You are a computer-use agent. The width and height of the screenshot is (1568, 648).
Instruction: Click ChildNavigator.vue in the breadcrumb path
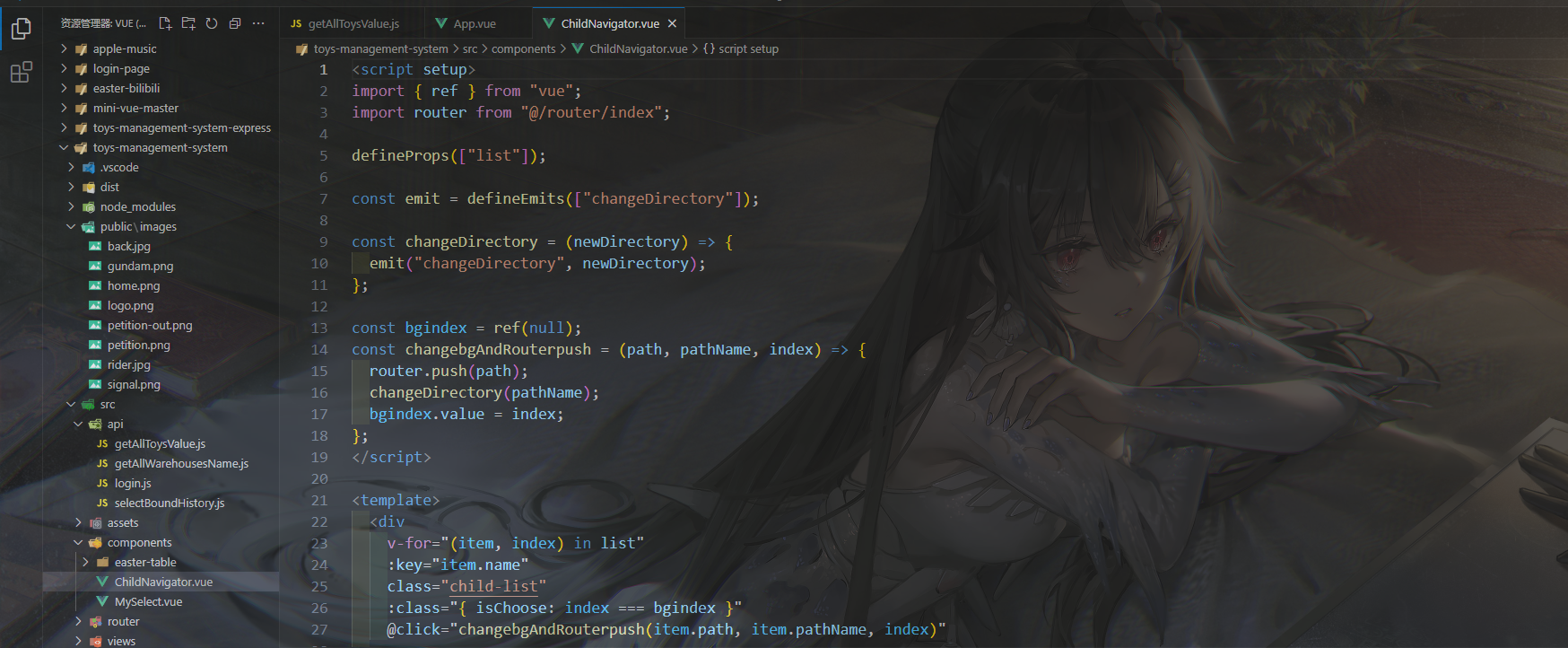(639, 48)
